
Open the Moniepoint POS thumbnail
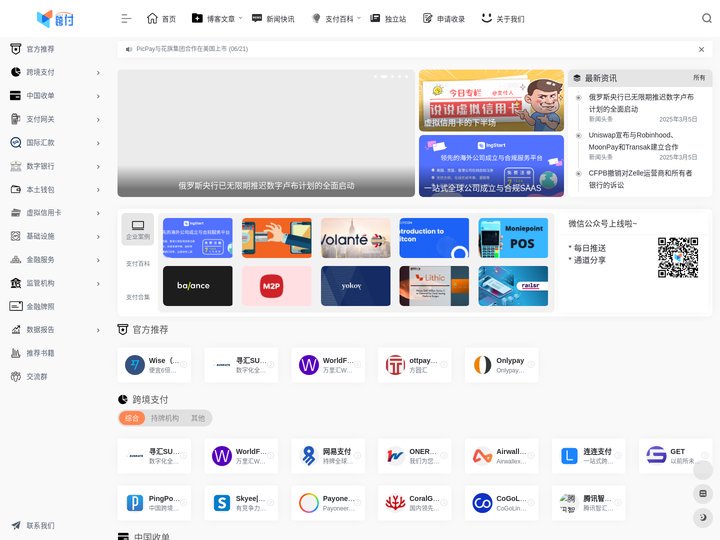(513, 238)
